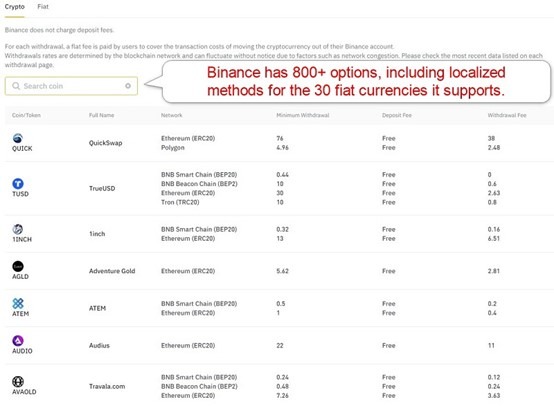Click the 1INCH ticker label
The width and height of the screenshot is (554, 406).
coord(22,240)
